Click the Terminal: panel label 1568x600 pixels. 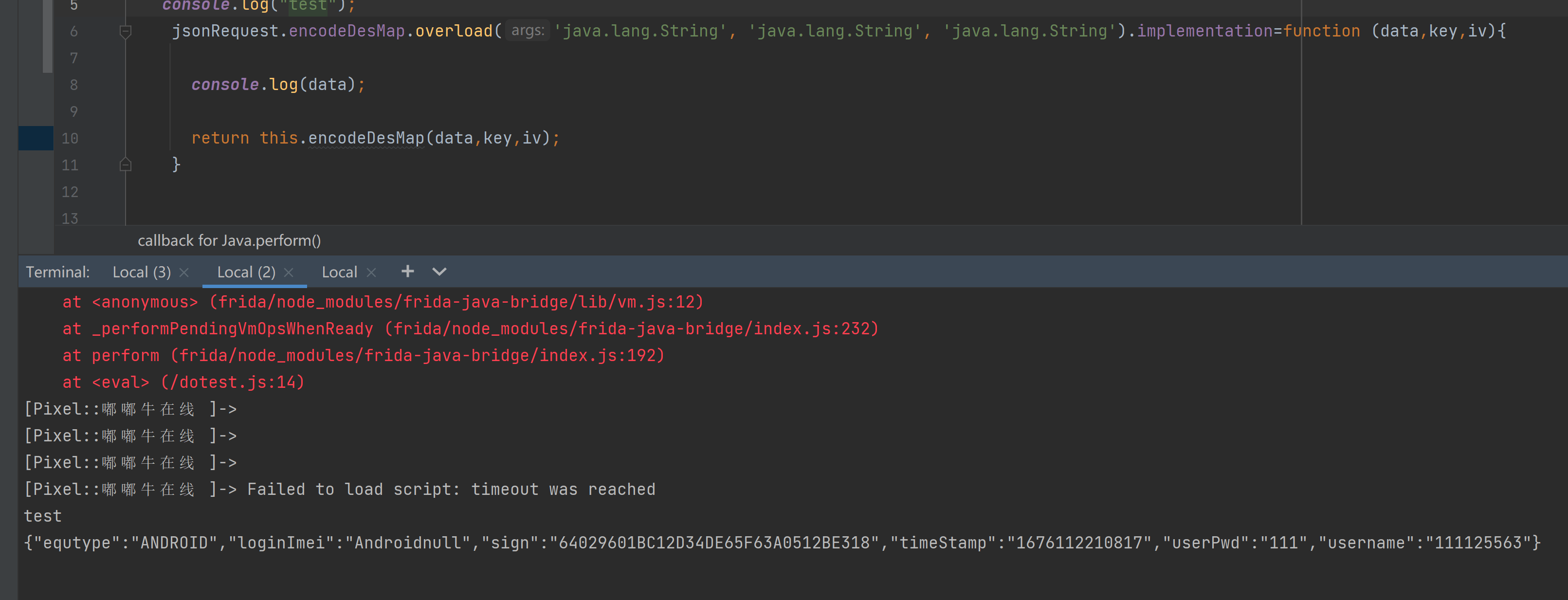coord(58,272)
